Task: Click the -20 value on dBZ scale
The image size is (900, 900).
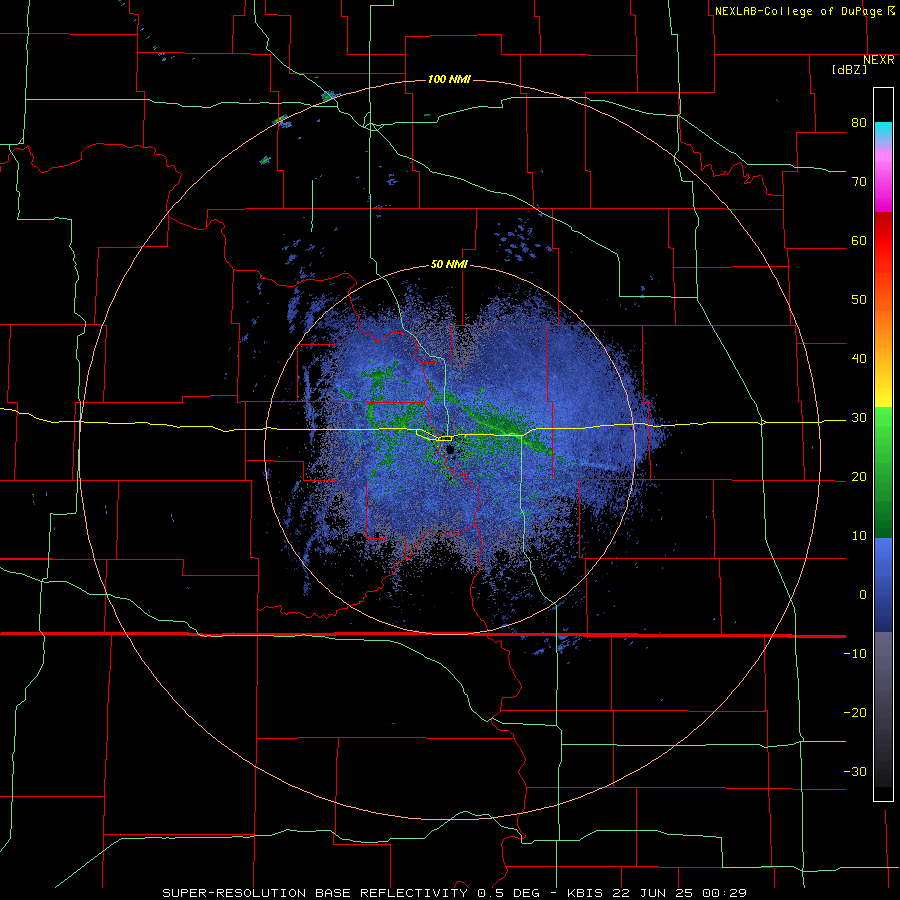Action: 855,713
